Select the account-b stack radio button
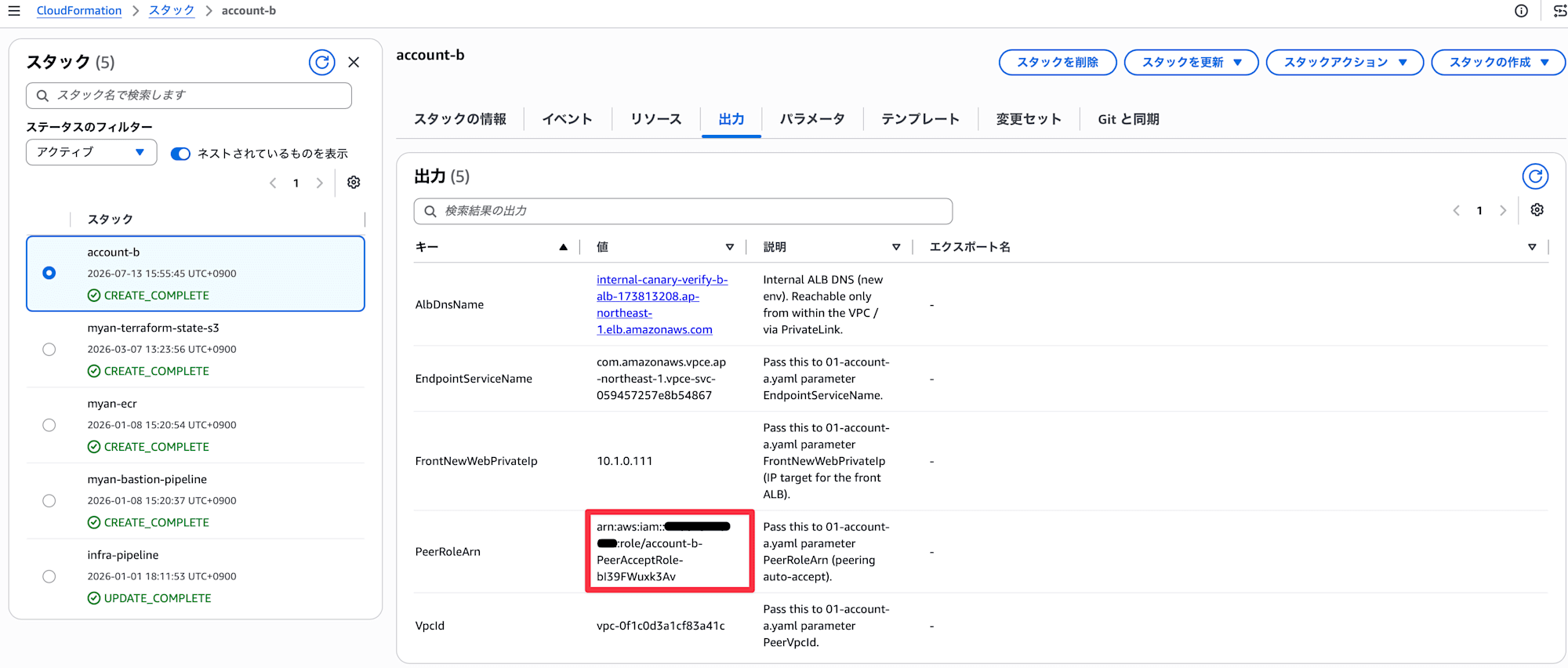The width and height of the screenshot is (1568, 668). 49,273
